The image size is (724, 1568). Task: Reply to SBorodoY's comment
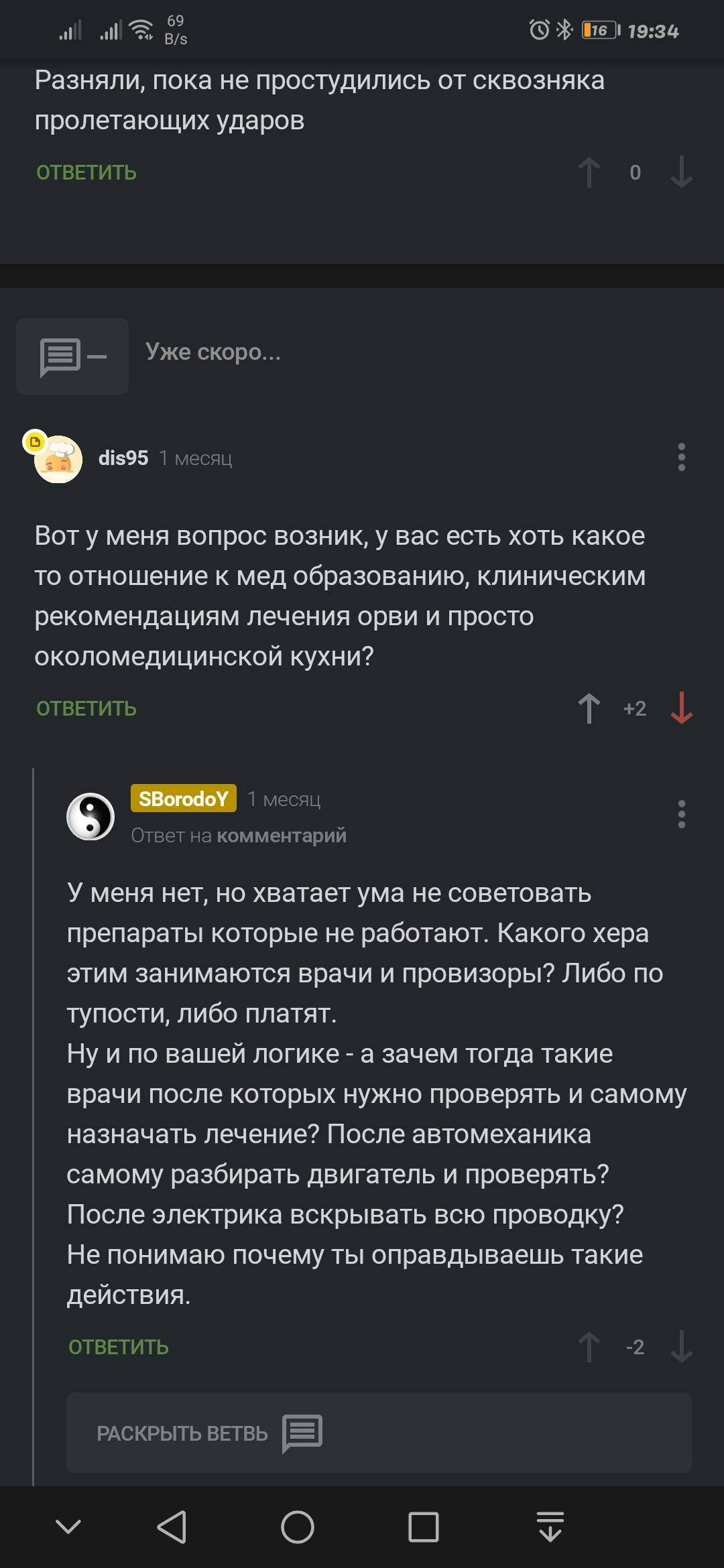tap(119, 1347)
